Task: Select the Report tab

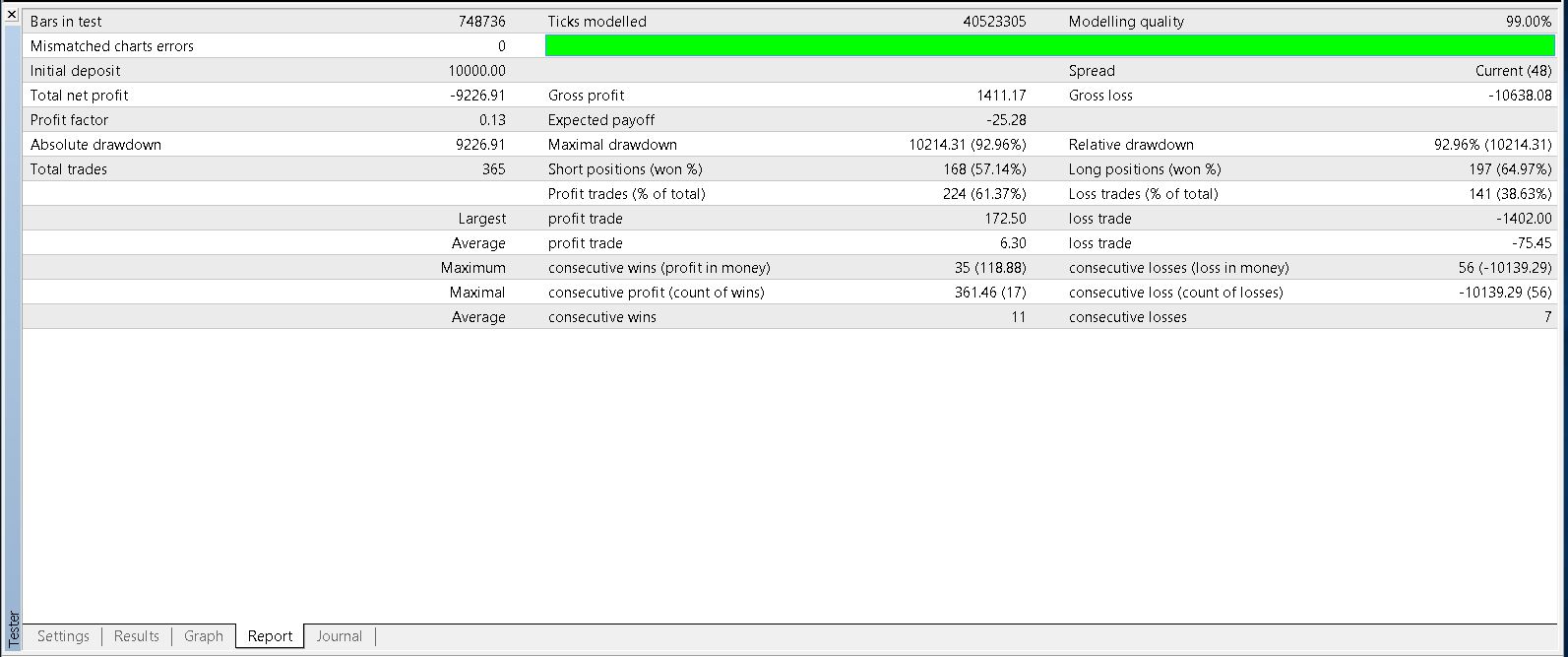Action: click(x=271, y=636)
